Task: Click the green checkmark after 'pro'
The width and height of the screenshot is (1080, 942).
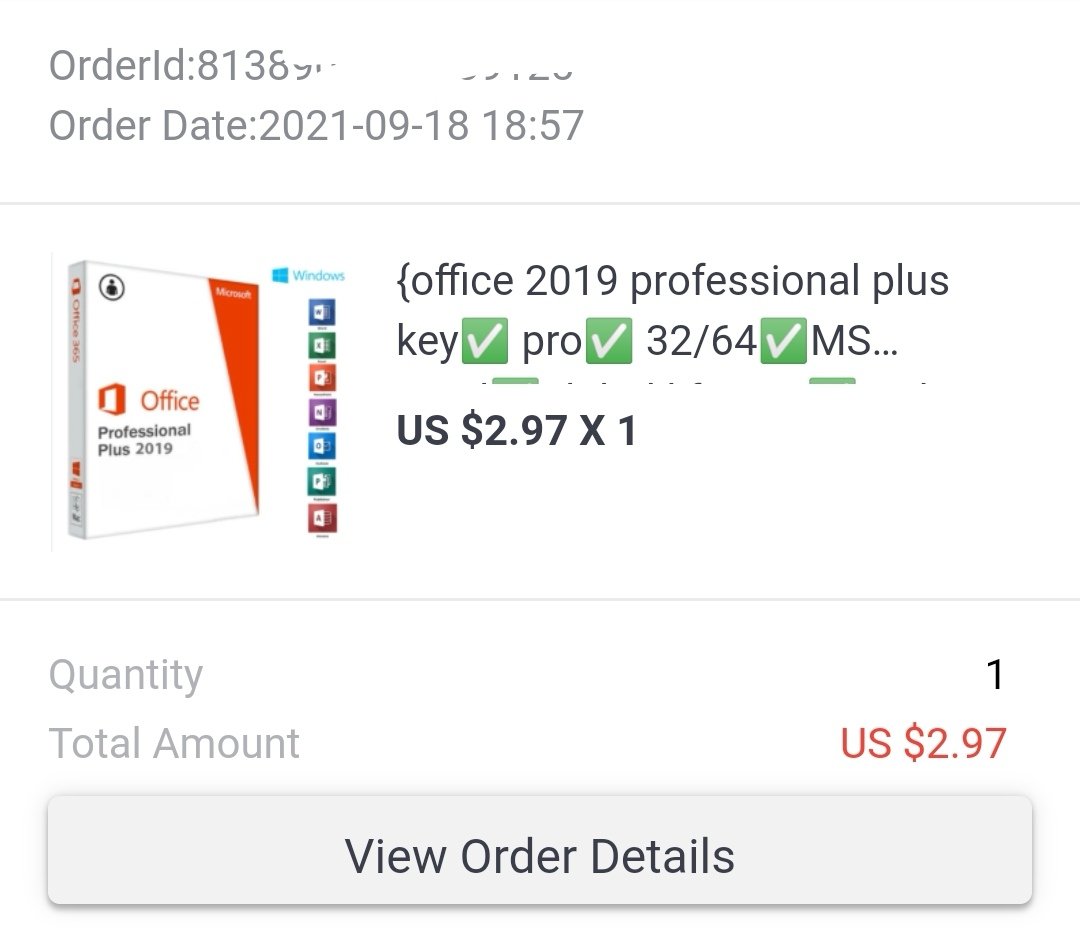Action: pos(609,341)
